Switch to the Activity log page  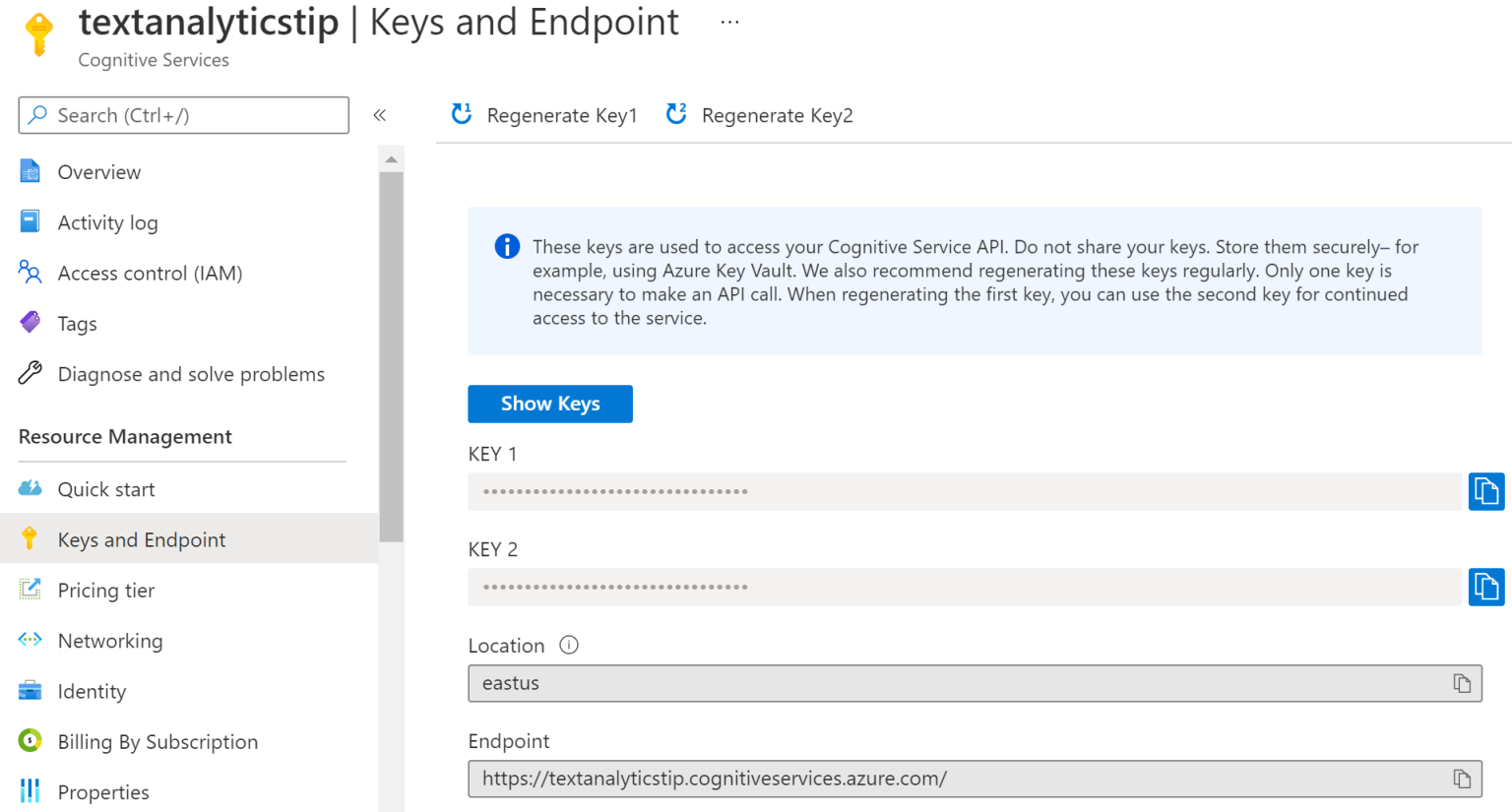[x=107, y=222]
